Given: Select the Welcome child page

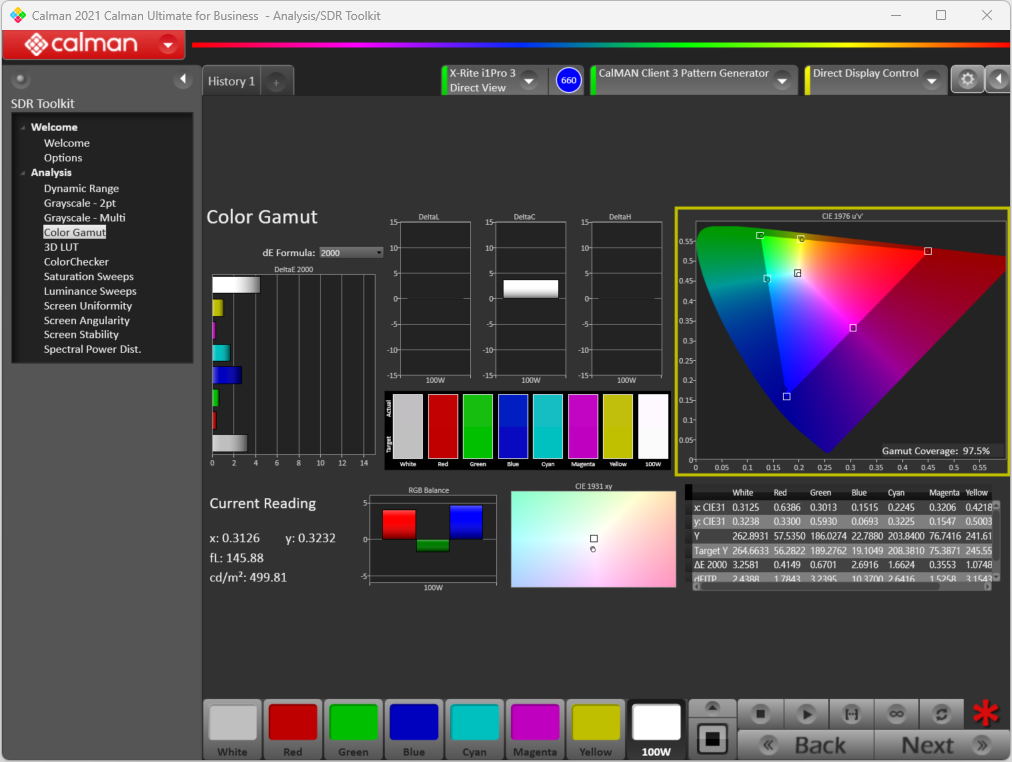Looking at the screenshot, I should [x=66, y=143].
